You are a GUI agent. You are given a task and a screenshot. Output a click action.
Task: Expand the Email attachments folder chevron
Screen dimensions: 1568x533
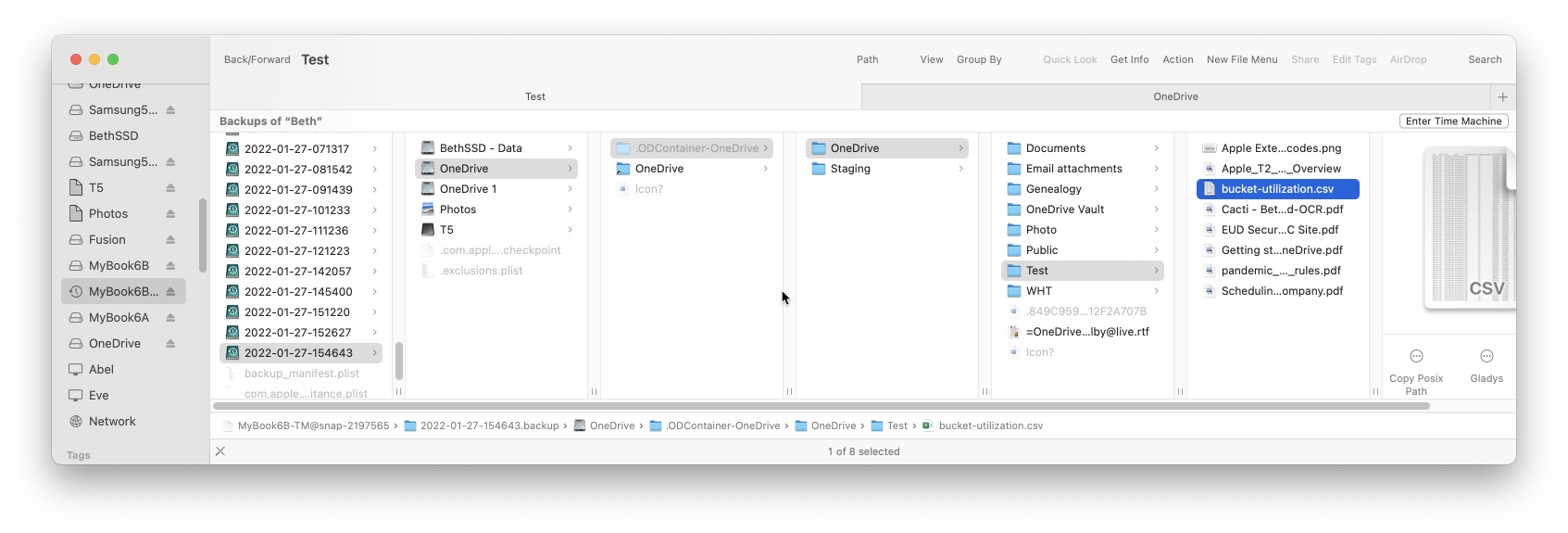1156,168
